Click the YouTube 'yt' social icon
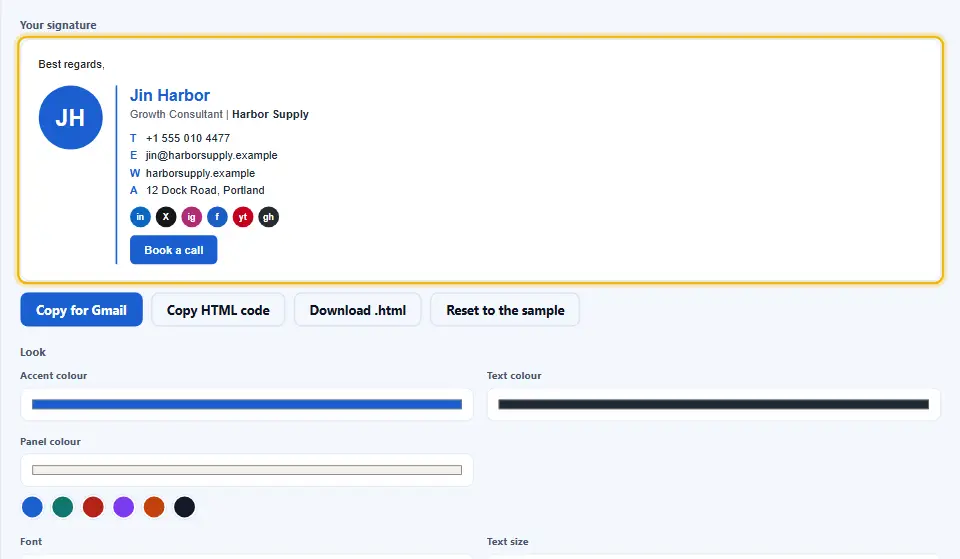The height and width of the screenshot is (559, 960). 243,217
